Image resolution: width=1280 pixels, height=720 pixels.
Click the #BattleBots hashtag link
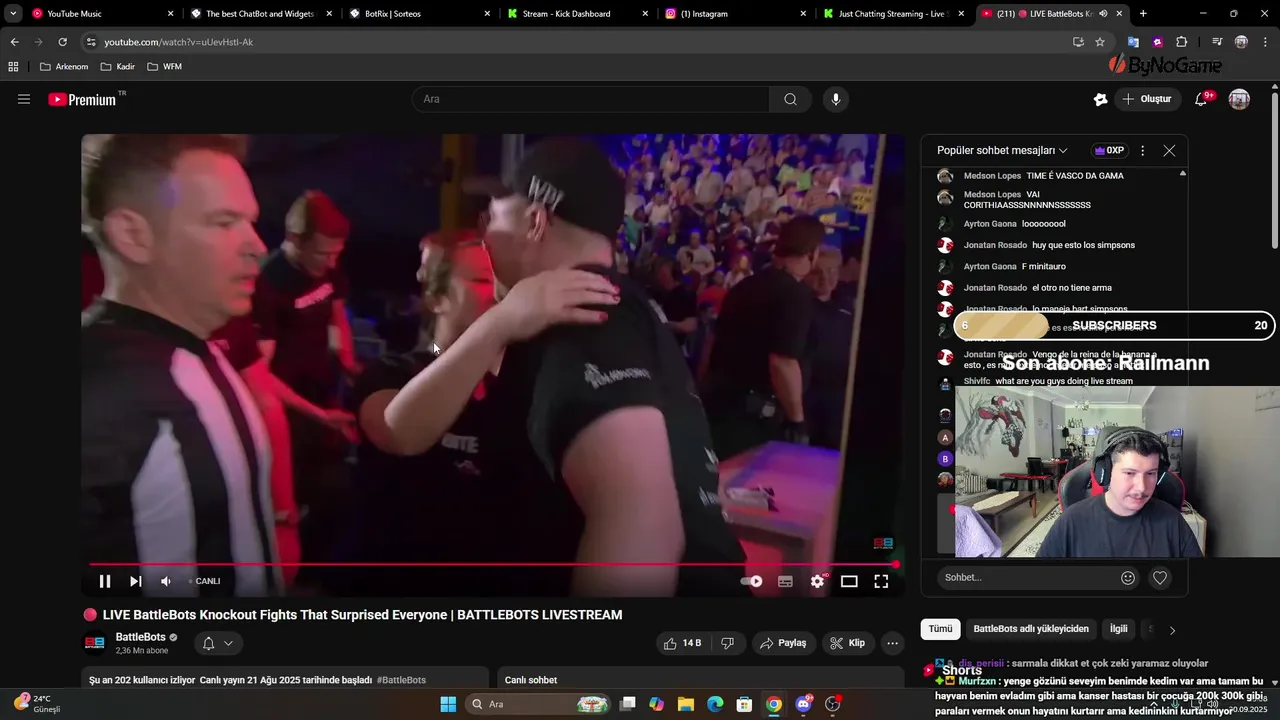pos(401,680)
